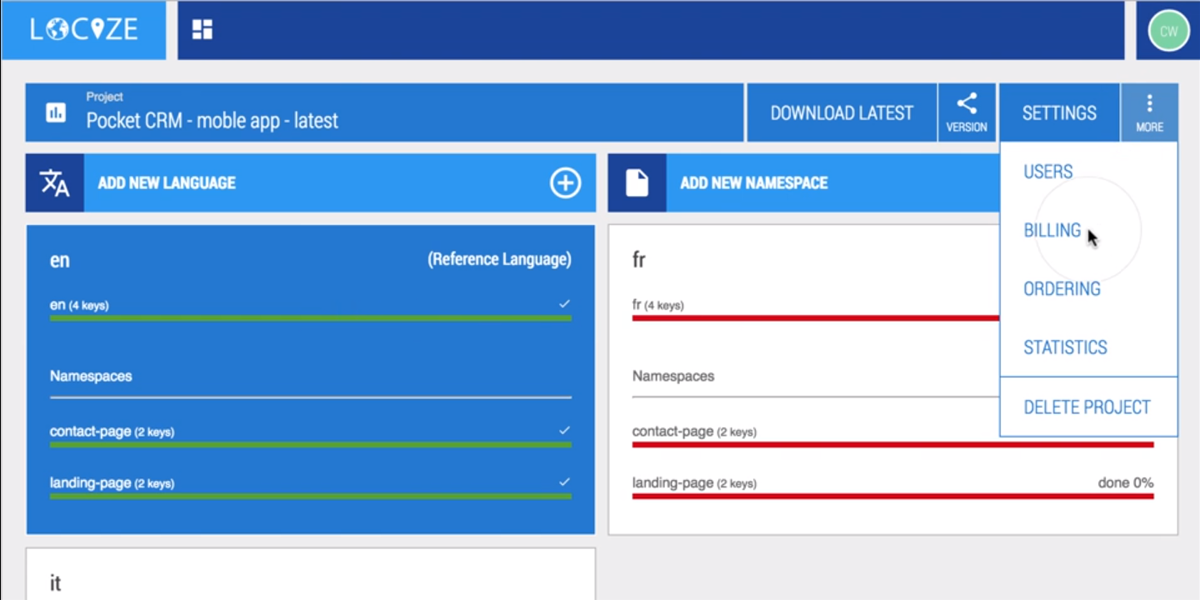Click the namespace document icon
The width and height of the screenshot is (1200, 600).
click(x=637, y=183)
